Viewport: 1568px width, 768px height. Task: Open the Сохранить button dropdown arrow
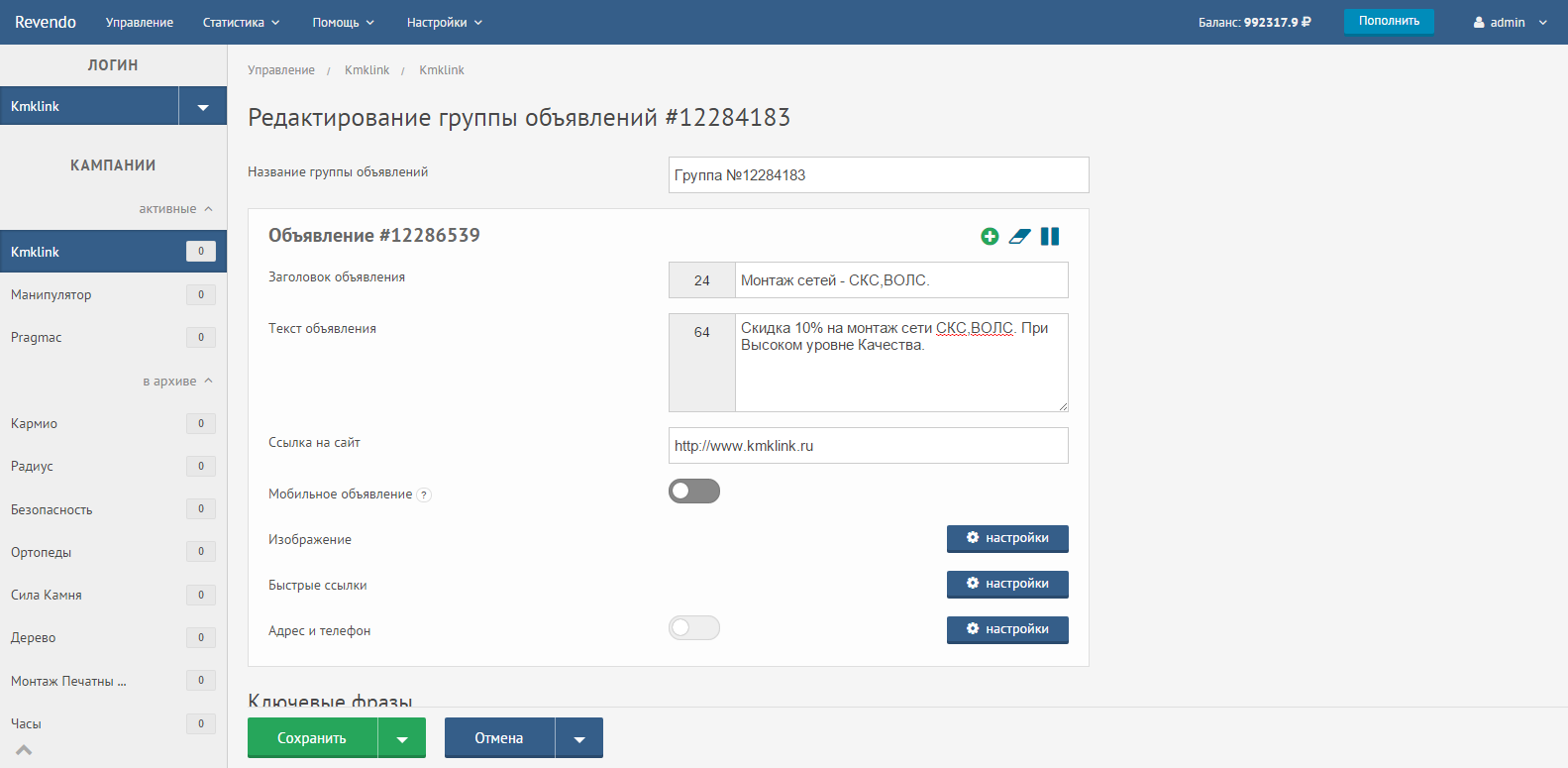pos(402,738)
